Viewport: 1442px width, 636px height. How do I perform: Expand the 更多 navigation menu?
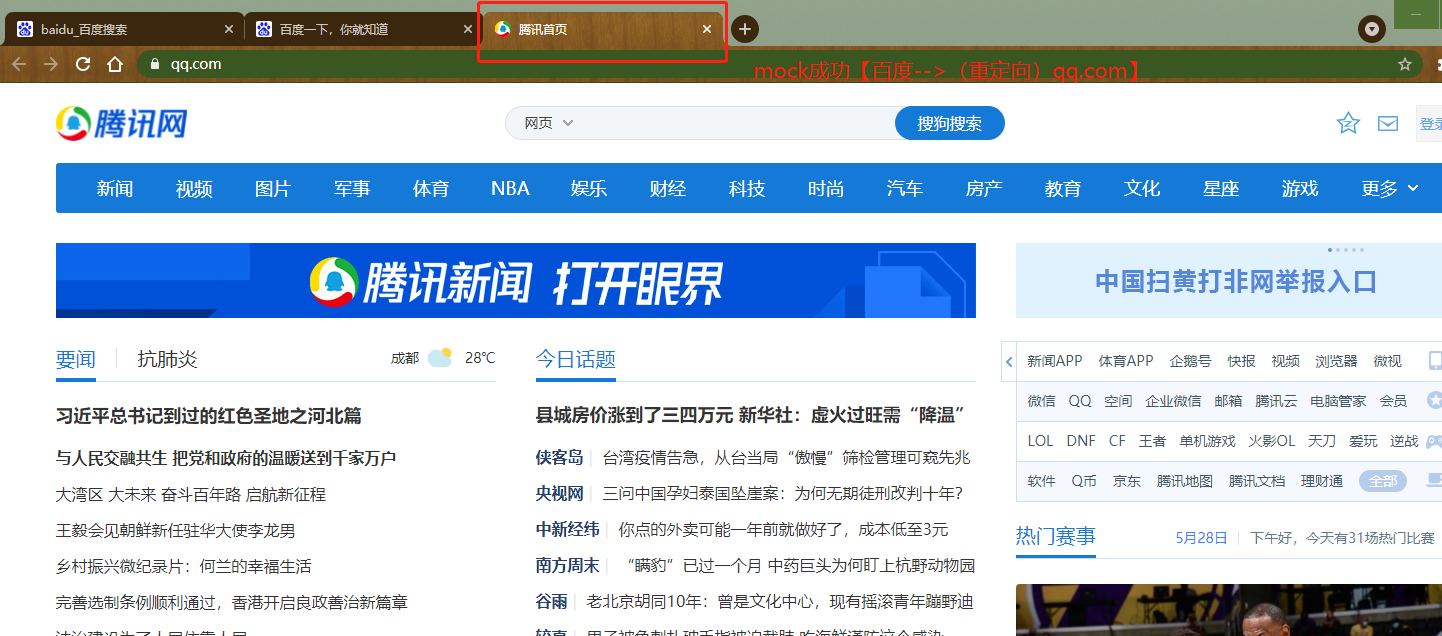point(1390,188)
